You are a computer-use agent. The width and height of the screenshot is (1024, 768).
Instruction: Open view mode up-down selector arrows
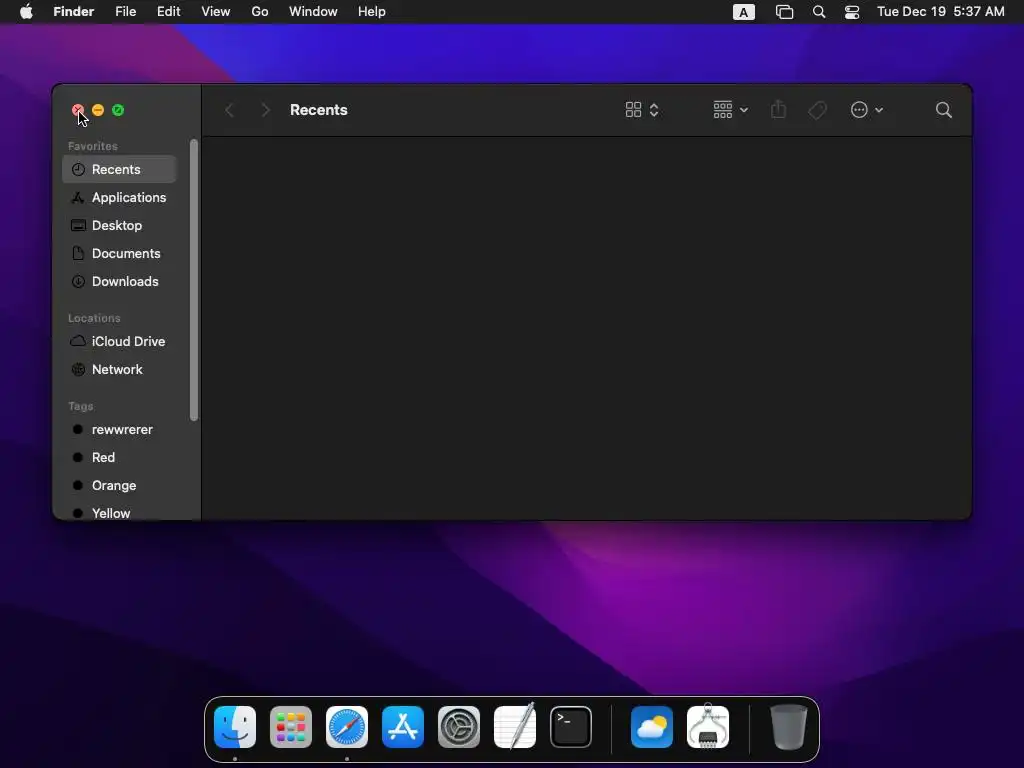[x=654, y=110]
